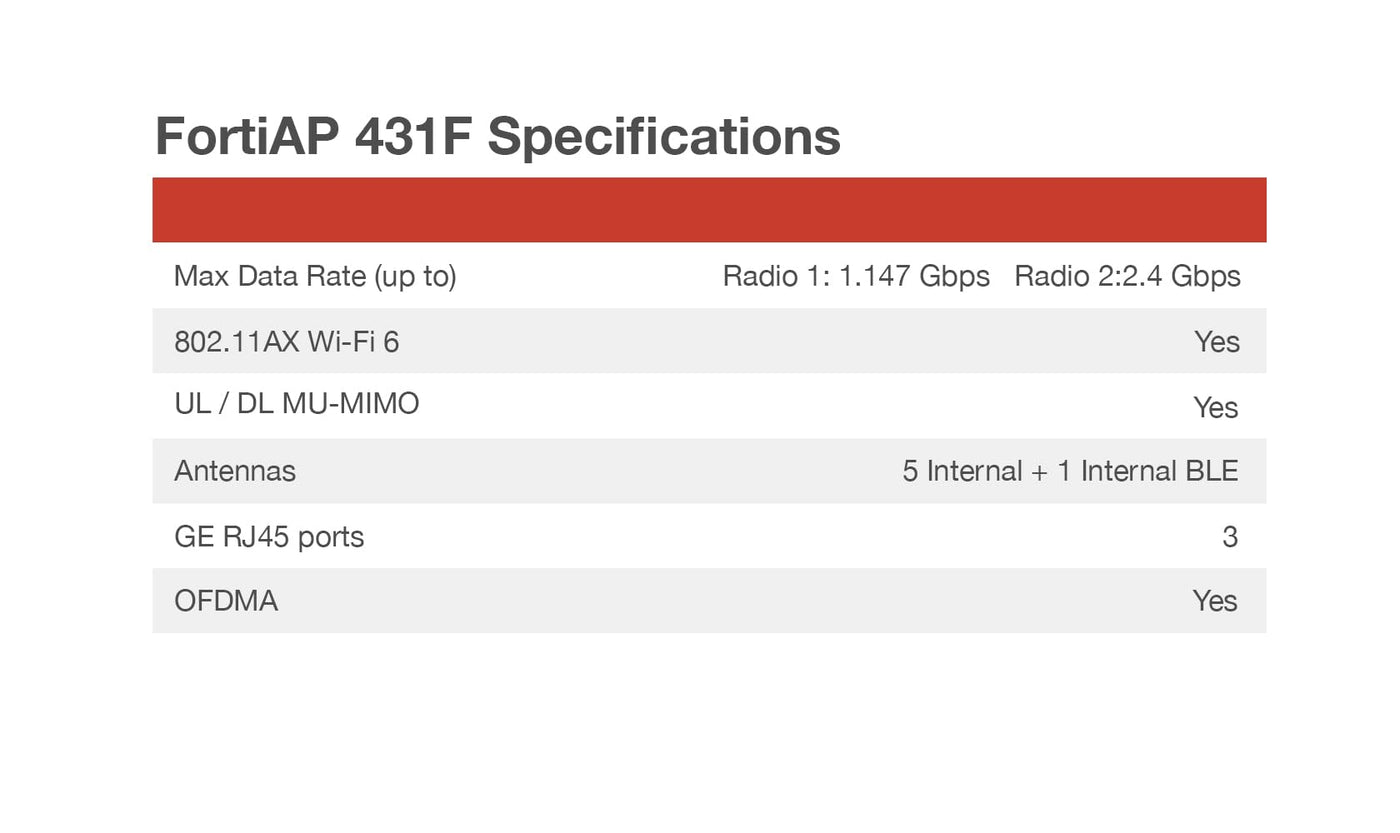Select the Max Data Rate (up to) label

point(315,276)
